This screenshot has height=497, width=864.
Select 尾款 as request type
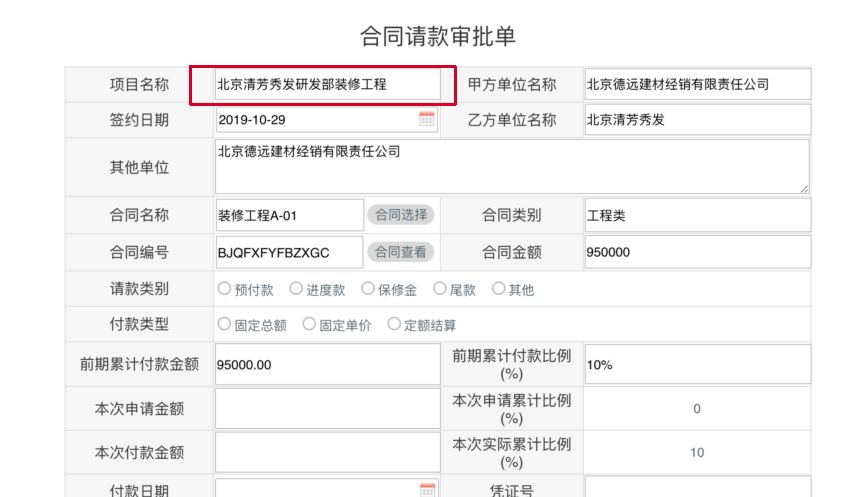point(440,289)
